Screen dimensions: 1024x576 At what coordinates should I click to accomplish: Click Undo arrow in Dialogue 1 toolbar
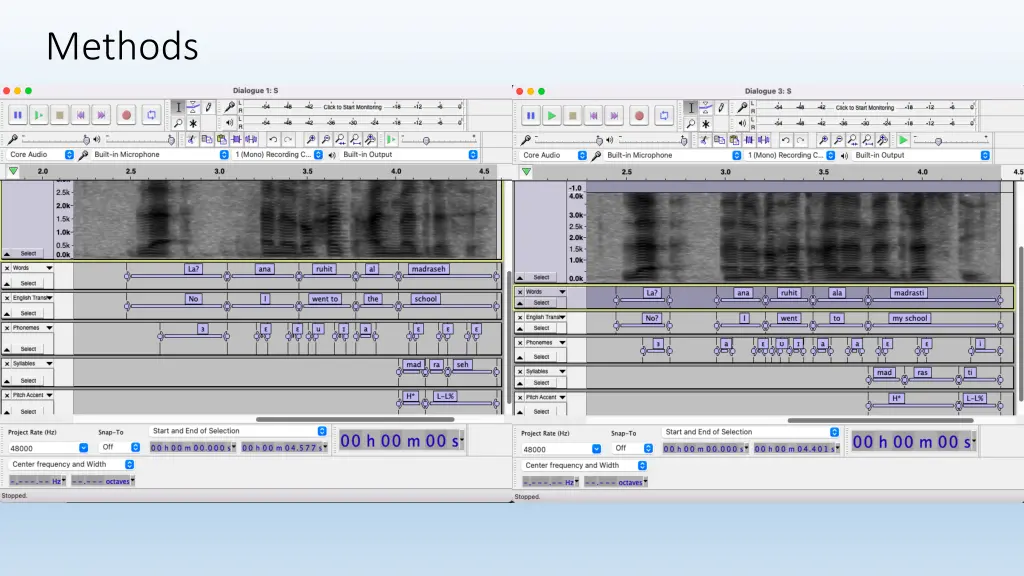click(x=273, y=139)
